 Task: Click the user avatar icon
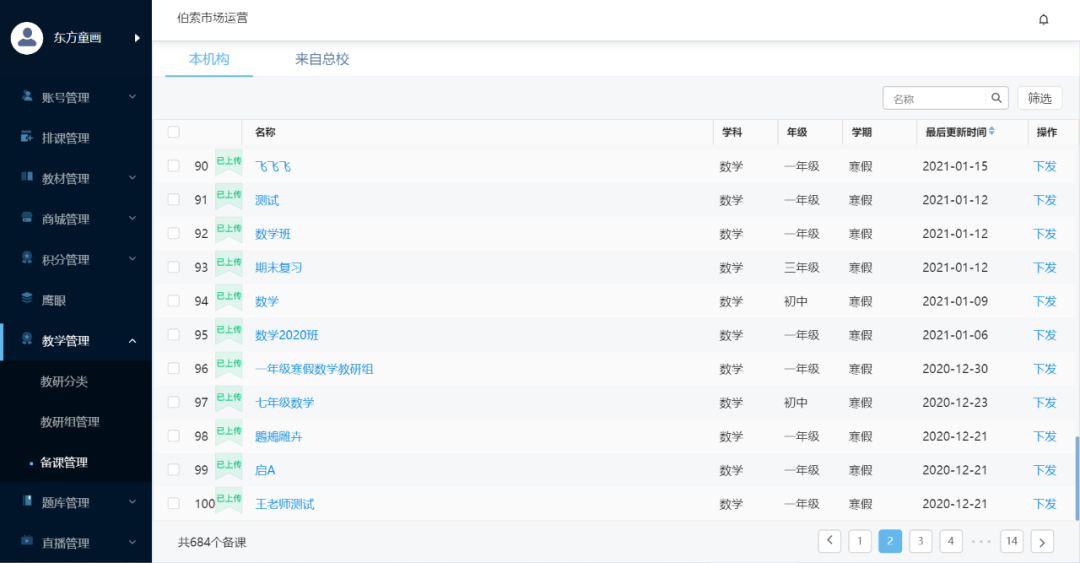click(27, 38)
